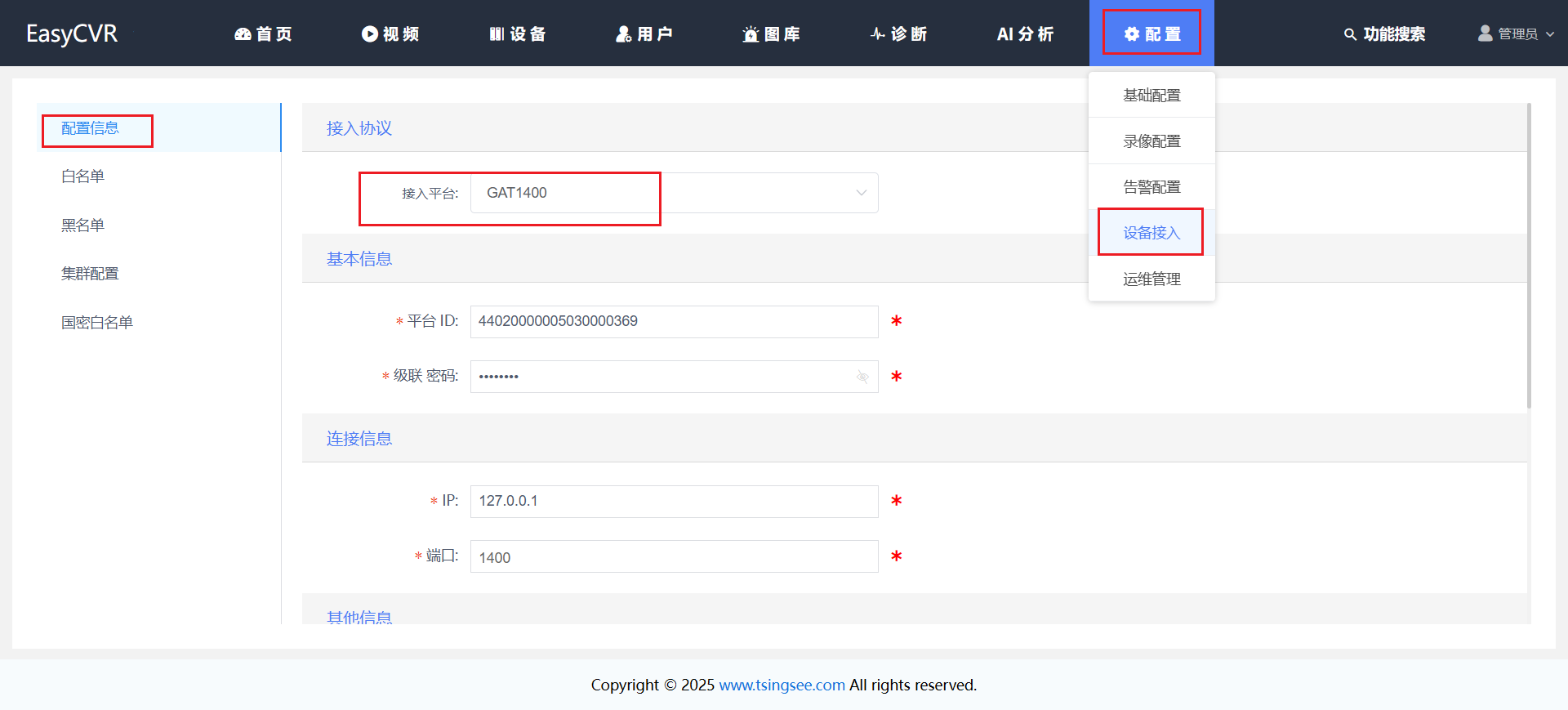Click the device icon beside 设备
This screenshot has width=1568, height=710.
pyautogui.click(x=497, y=33)
